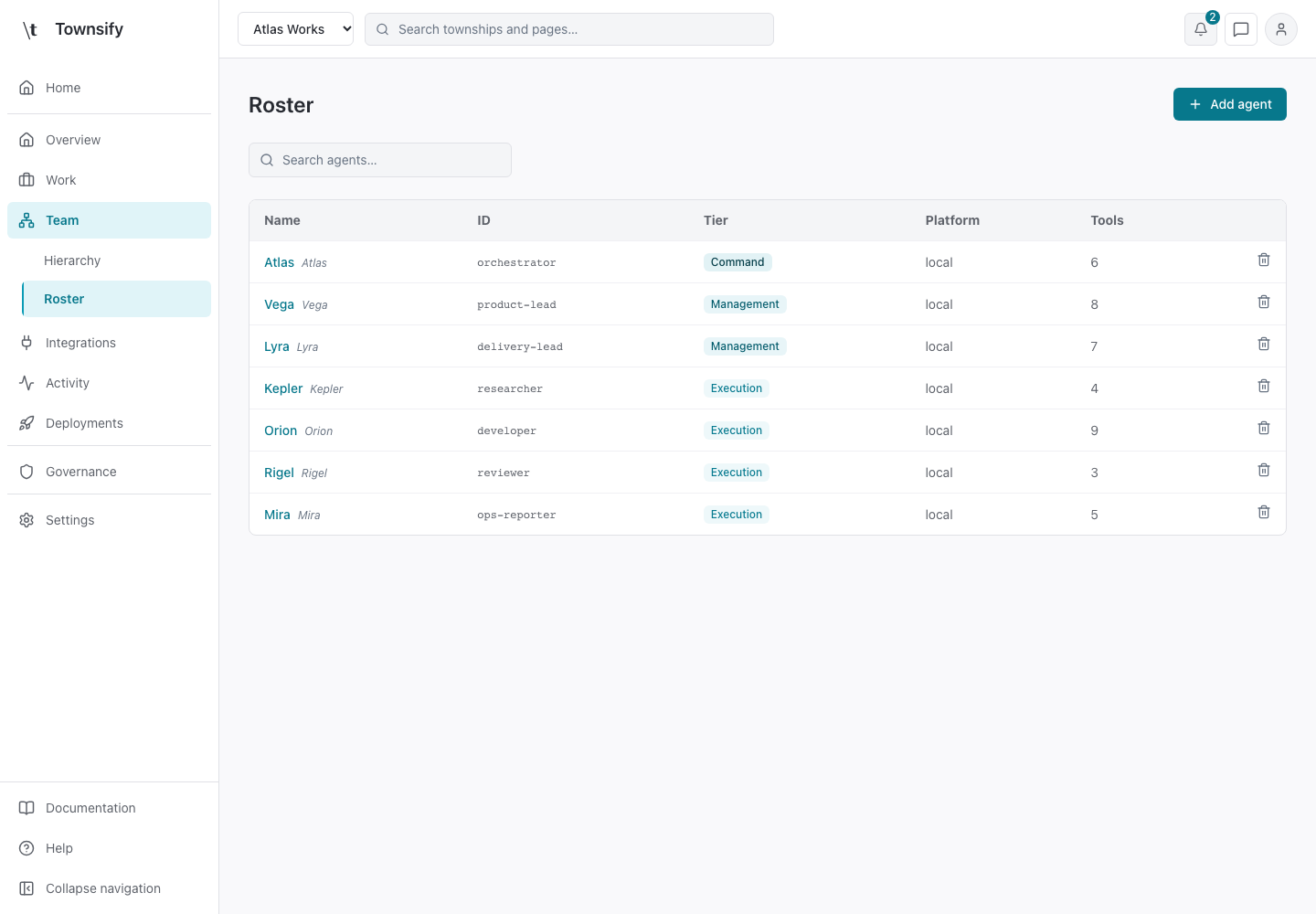Image resolution: width=1316 pixels, height=914 pixels.
Task: Open Help in the sidebar
Action: [109, 848]
